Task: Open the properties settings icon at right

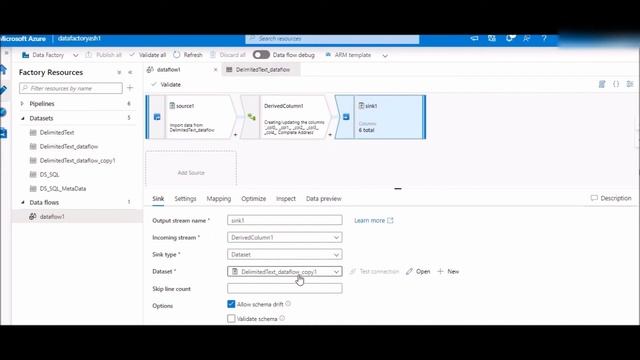Action: point(630,84)
